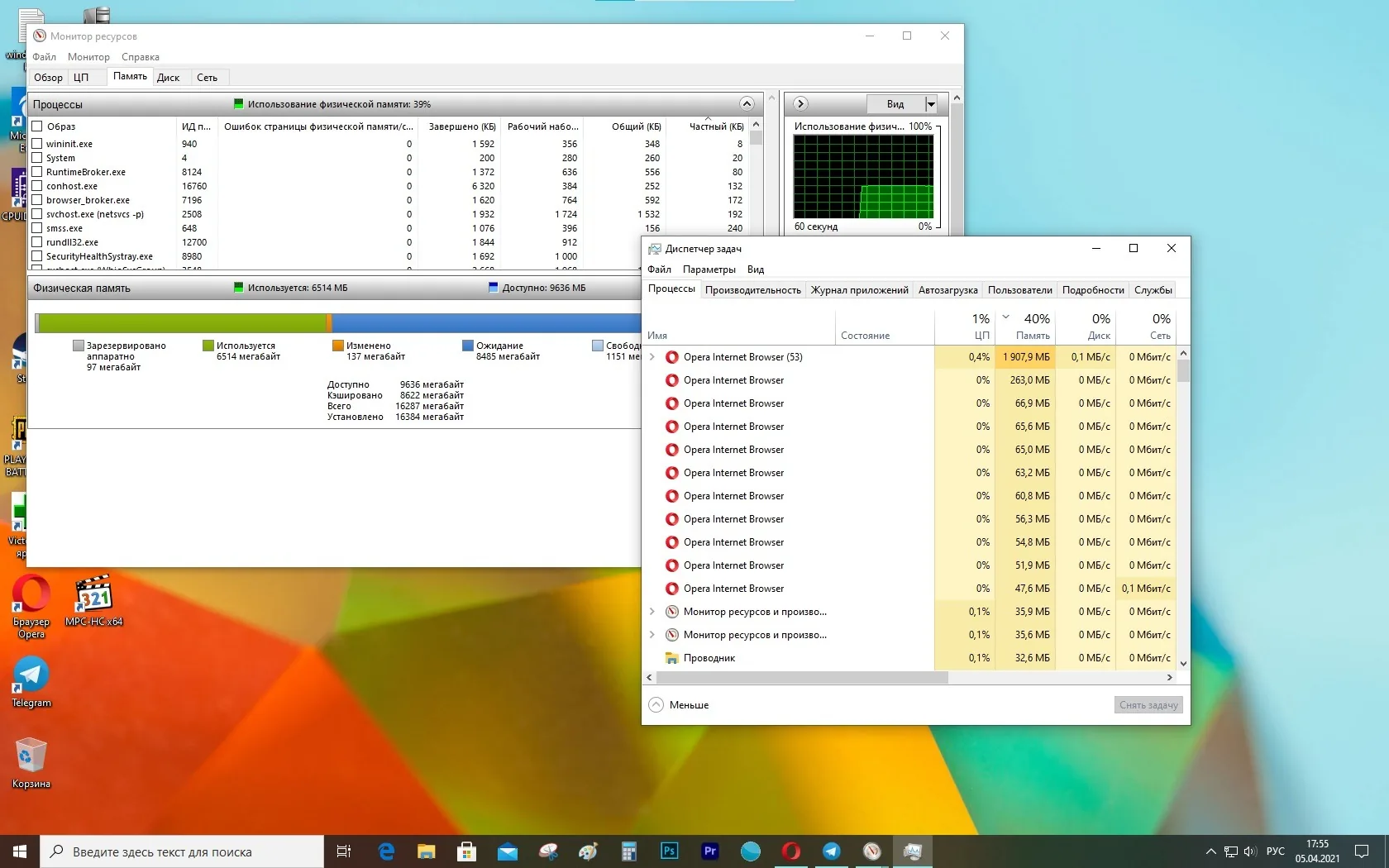Check the checkbox next to wininit.exe

38,143
